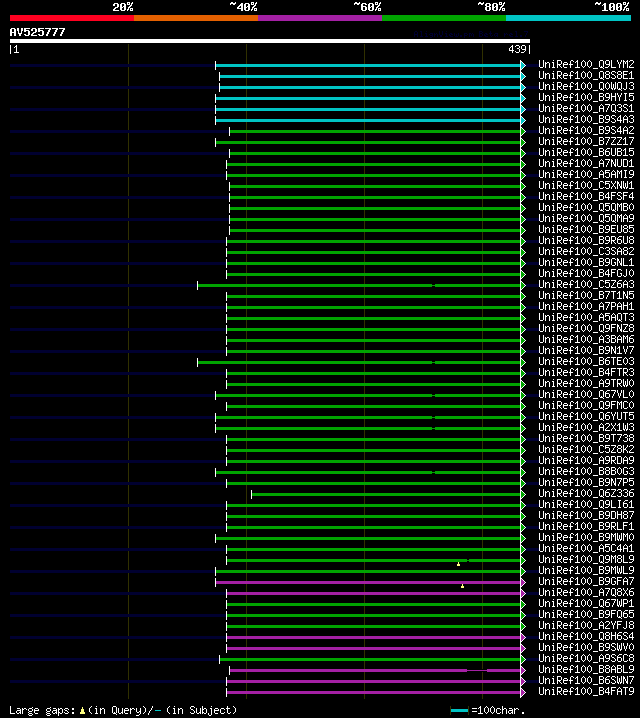Select hit label UniRef100_Q0WQJ3

click(x=586, y=87)
